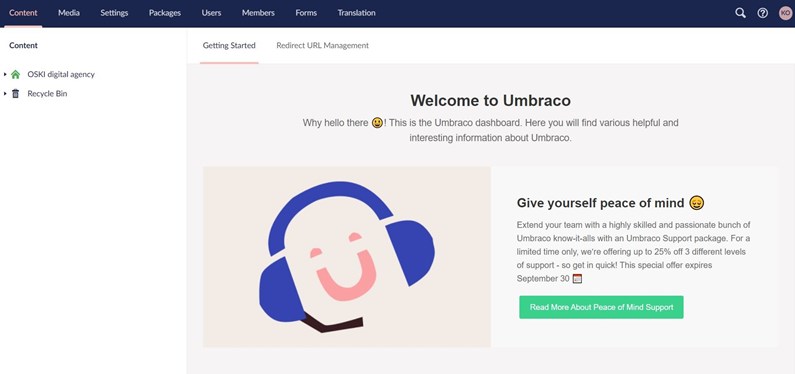Open the Forms section

click(x=306, y=13)
